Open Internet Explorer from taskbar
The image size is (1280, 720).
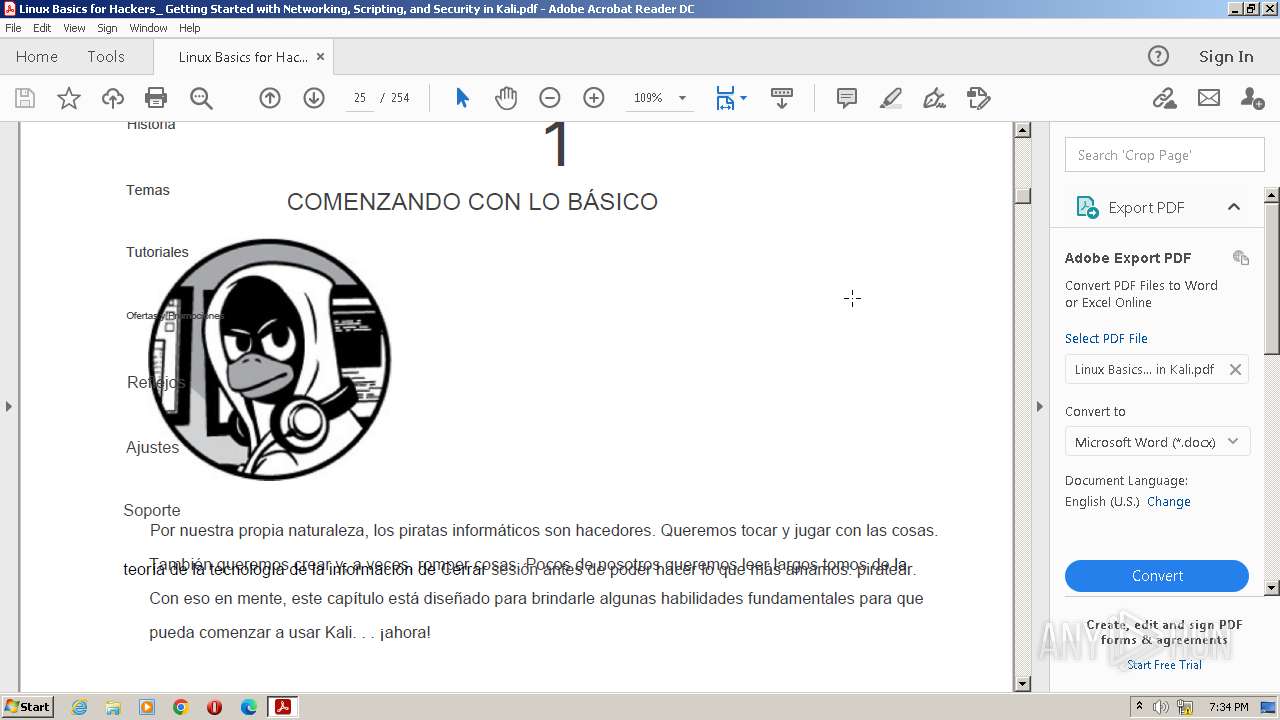[x=79, y=707]
